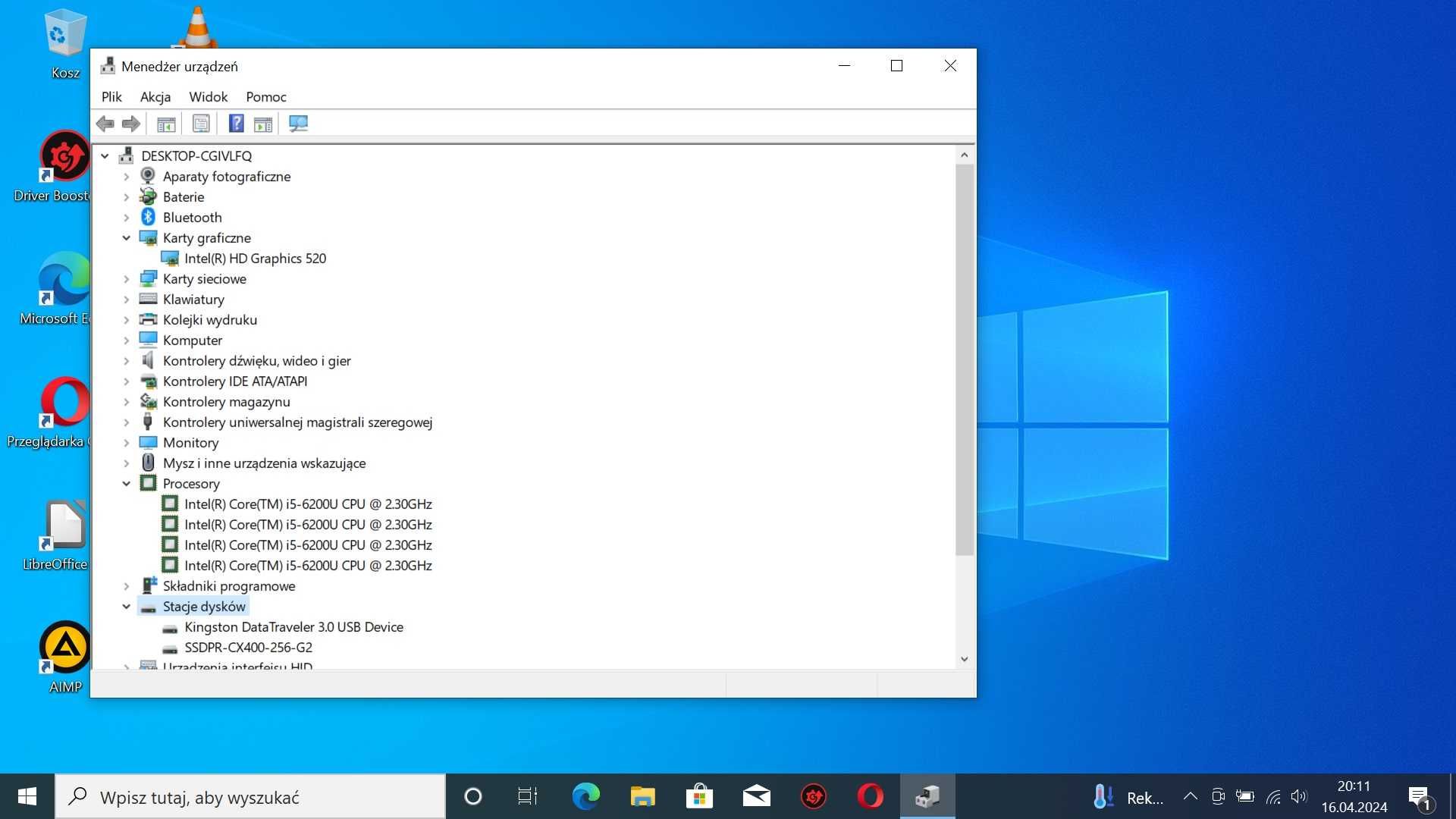The image size is (1456, 819).
Task: Expand the Karty sieciowe category
Action: (x=127, y=278)
